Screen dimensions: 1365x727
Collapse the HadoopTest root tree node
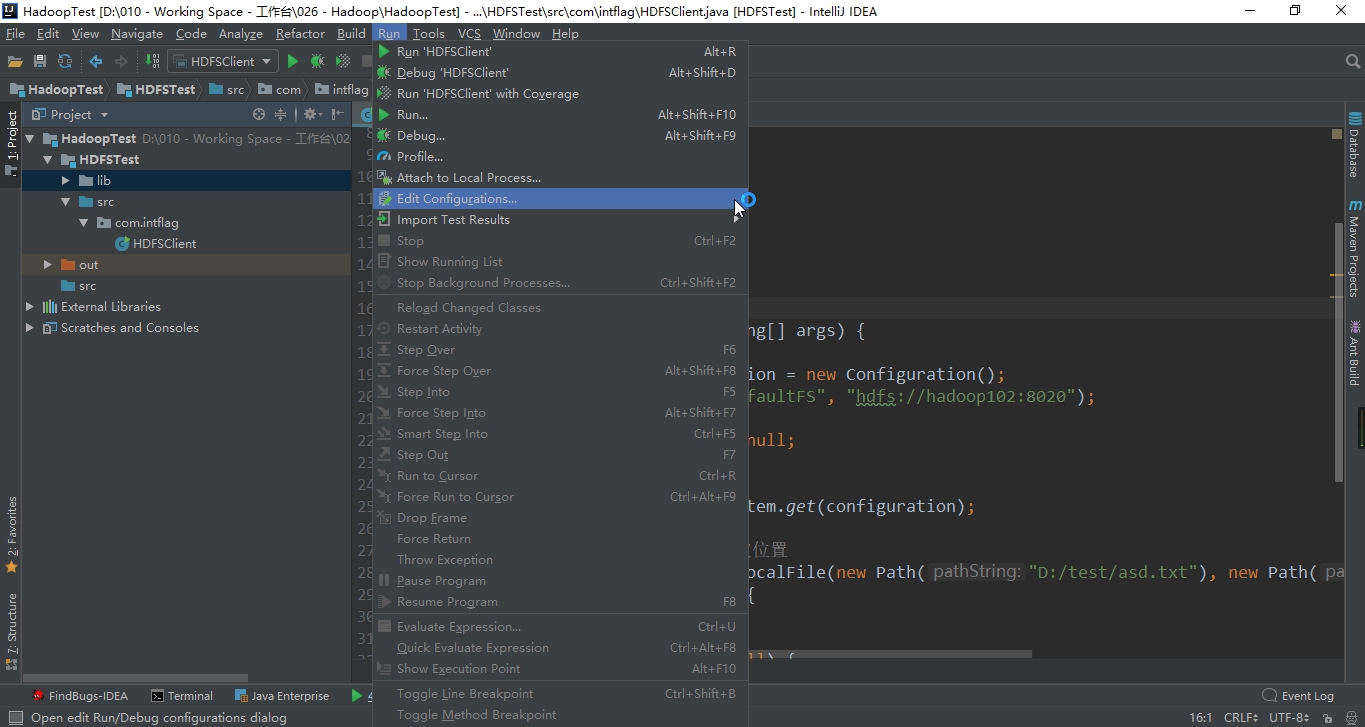(x=30, y=139)
